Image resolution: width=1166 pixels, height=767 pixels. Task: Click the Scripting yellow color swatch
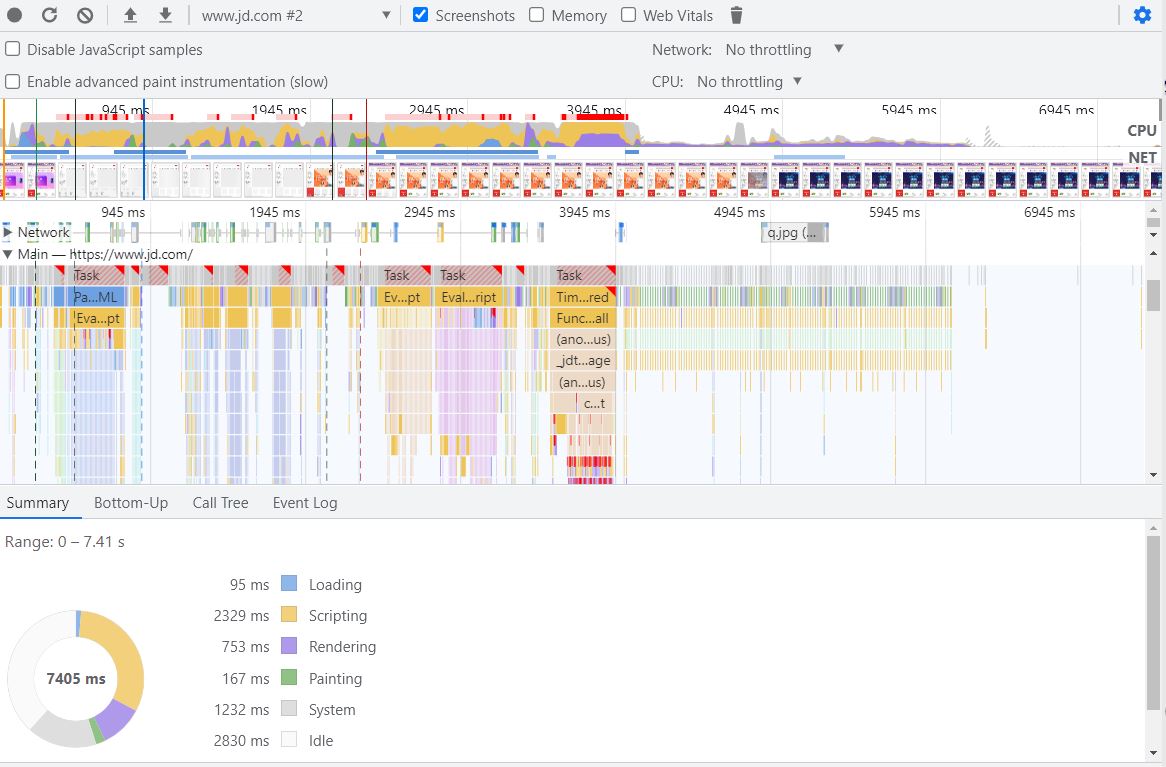click(x=289, y=615)
